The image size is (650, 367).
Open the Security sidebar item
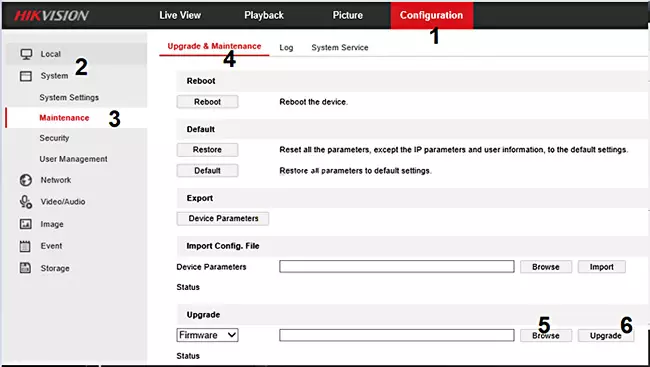54,138
